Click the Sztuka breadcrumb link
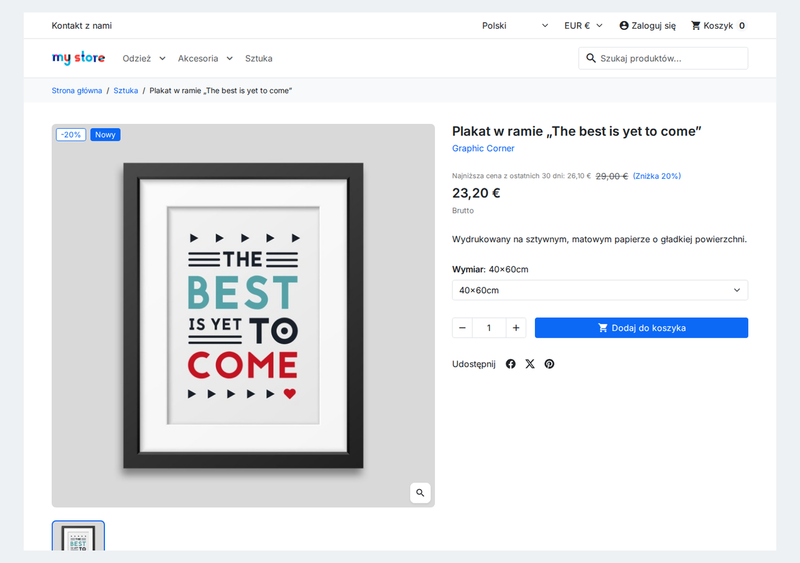The image size is (800, 563). coord(126,90)
